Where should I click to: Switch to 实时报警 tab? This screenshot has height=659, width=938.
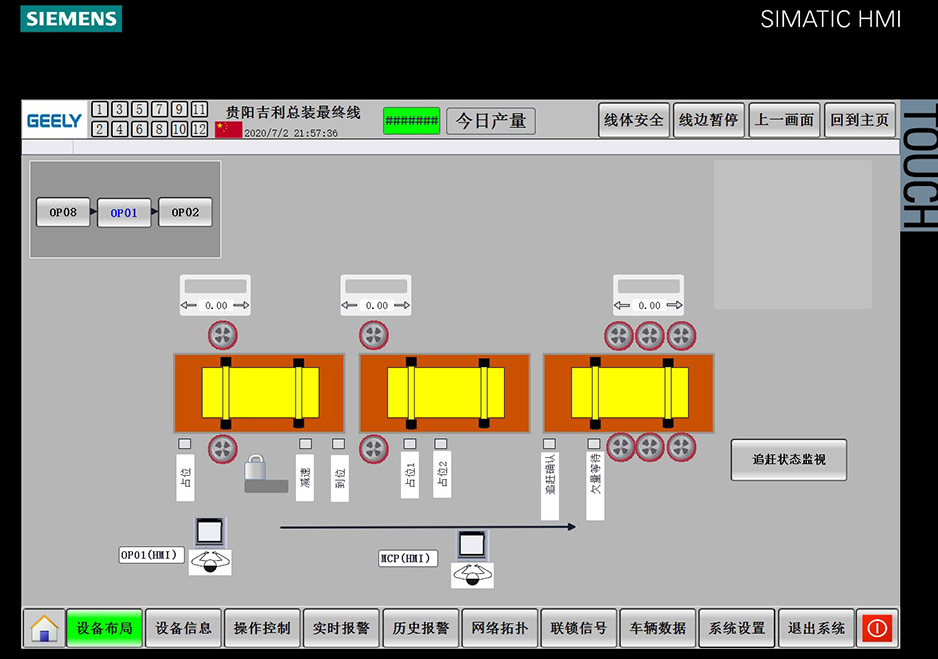click(341, 628)
